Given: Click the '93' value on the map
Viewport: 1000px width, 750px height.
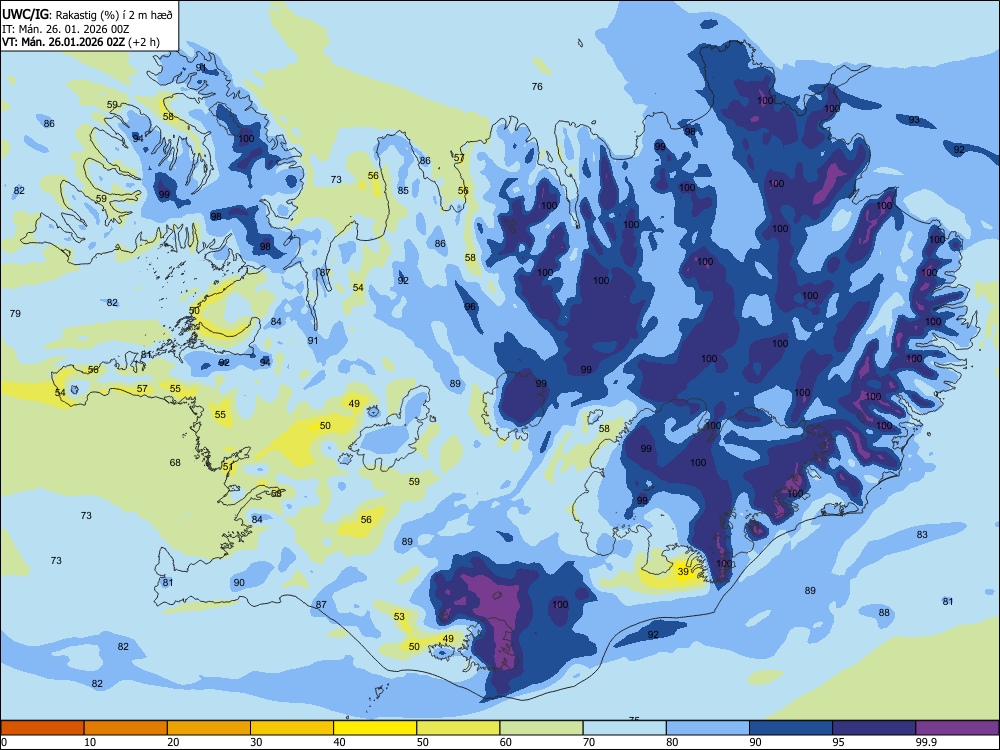Looking at the screenshot, I should 914,120.
